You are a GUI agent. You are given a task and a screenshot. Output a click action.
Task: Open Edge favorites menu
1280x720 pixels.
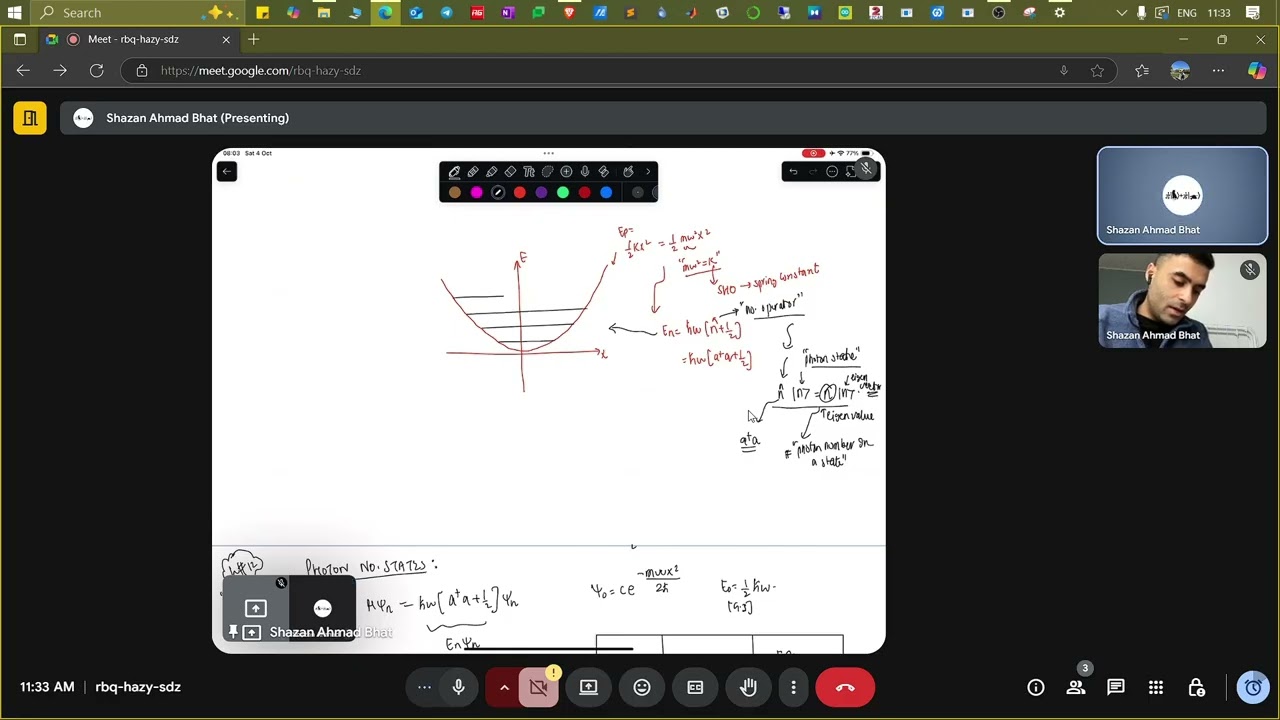point(1142,70)
